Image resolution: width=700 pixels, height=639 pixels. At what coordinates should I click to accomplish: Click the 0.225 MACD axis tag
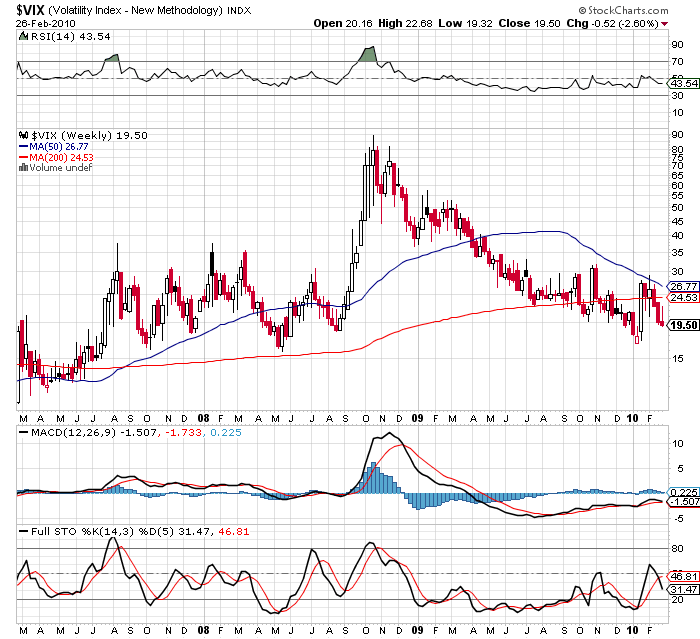point(684,492)
